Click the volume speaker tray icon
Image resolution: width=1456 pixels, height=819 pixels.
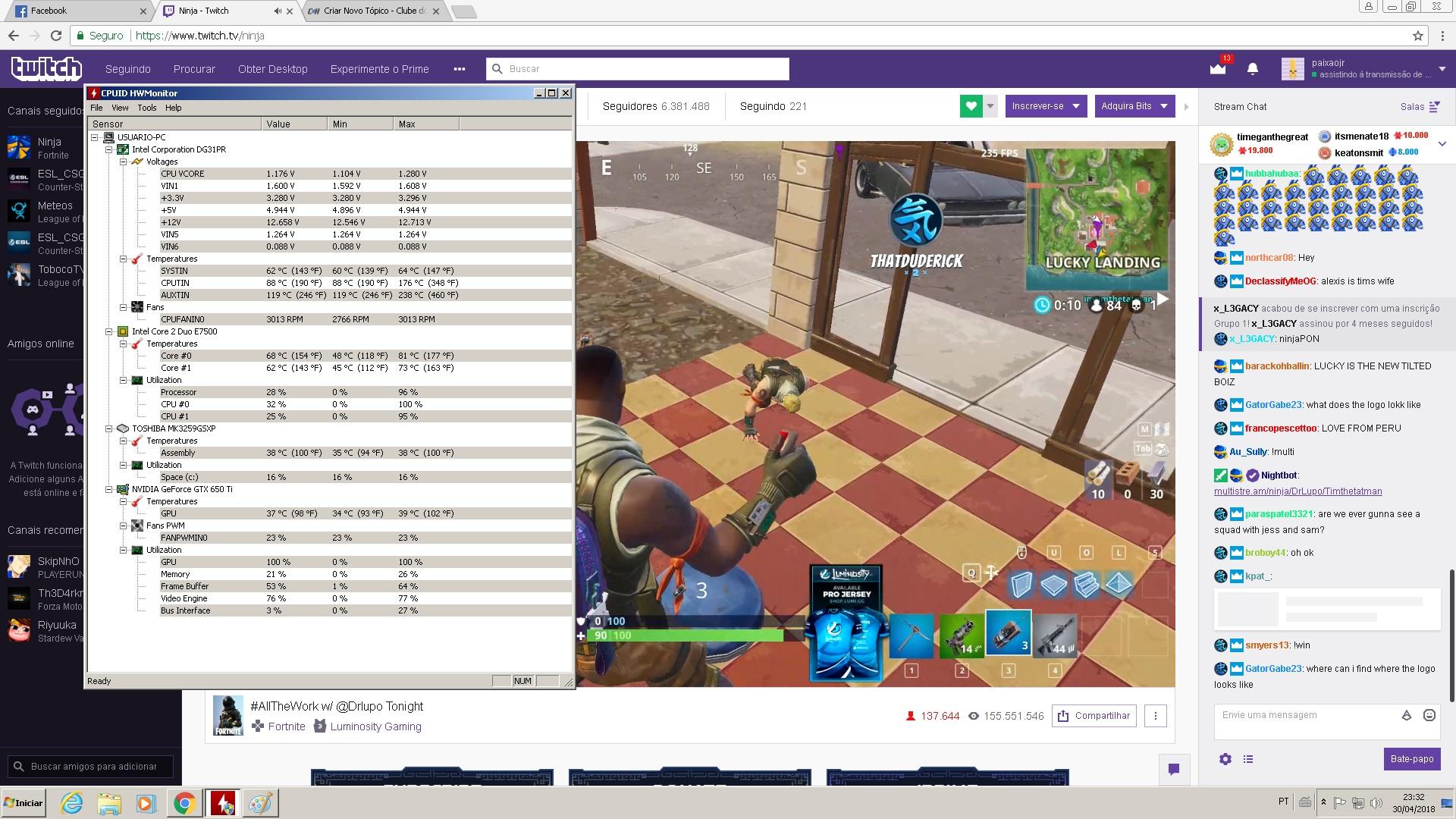[x=1376, y=803]
